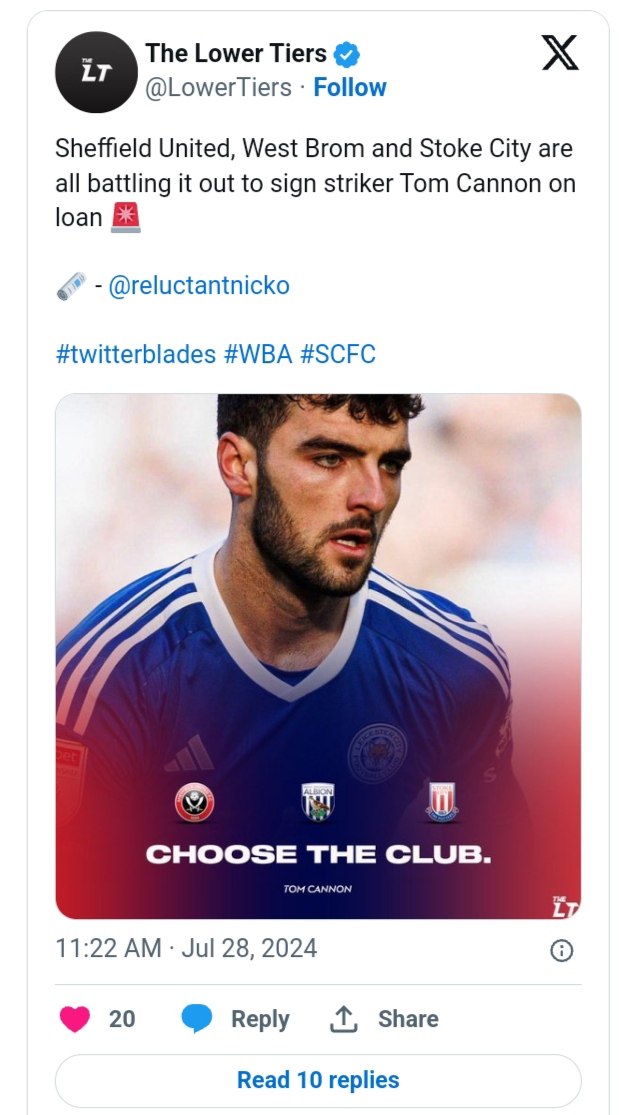Click the blue reply bubble icon
Image resolution: width=639 pixels, height=1115 pixels.
point(197,1019)
